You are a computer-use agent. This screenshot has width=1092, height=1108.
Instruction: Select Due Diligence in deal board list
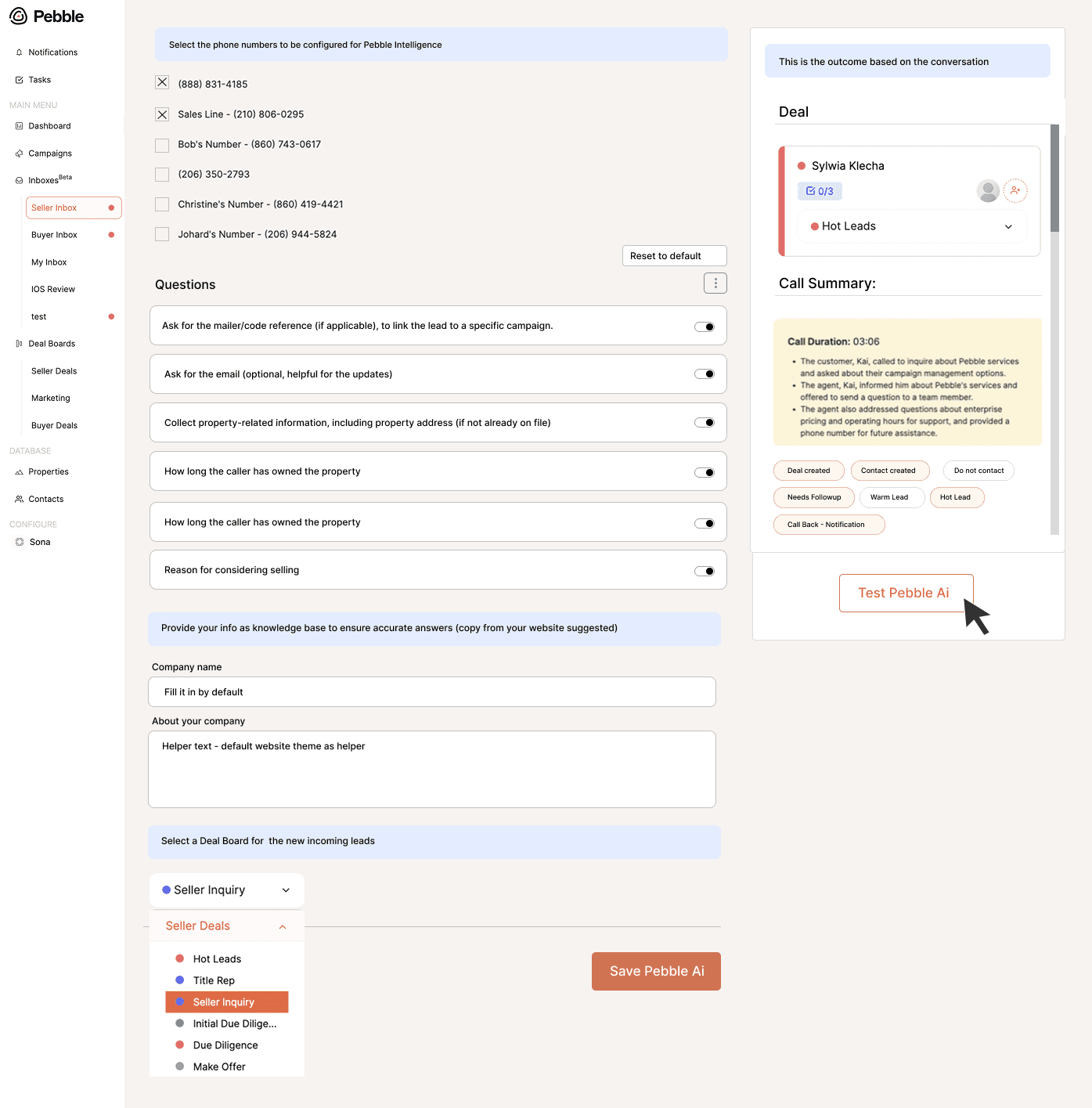(225, 1045)
